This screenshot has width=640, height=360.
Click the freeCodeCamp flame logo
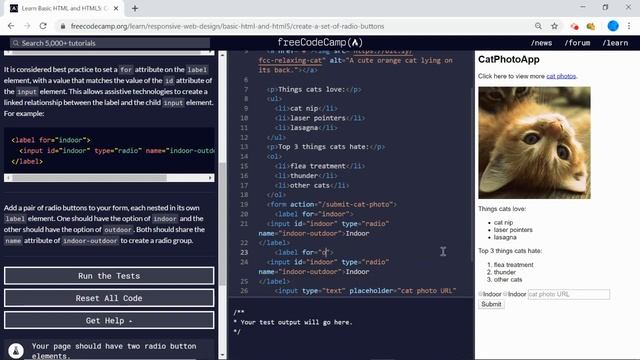[x=355, y=42]
